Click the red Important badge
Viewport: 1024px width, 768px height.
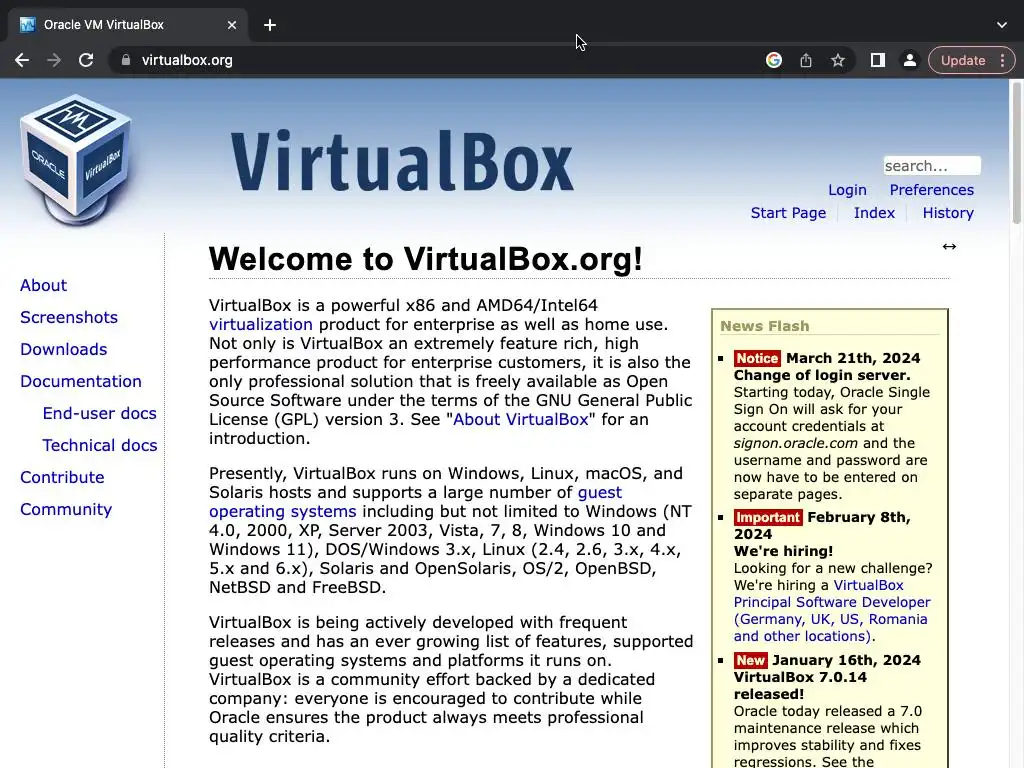(768, 517)
